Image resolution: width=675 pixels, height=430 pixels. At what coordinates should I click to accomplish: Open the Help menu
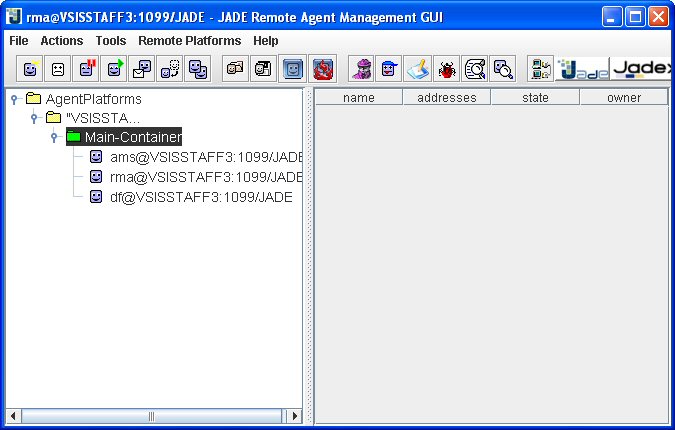(x=266, y=40)
